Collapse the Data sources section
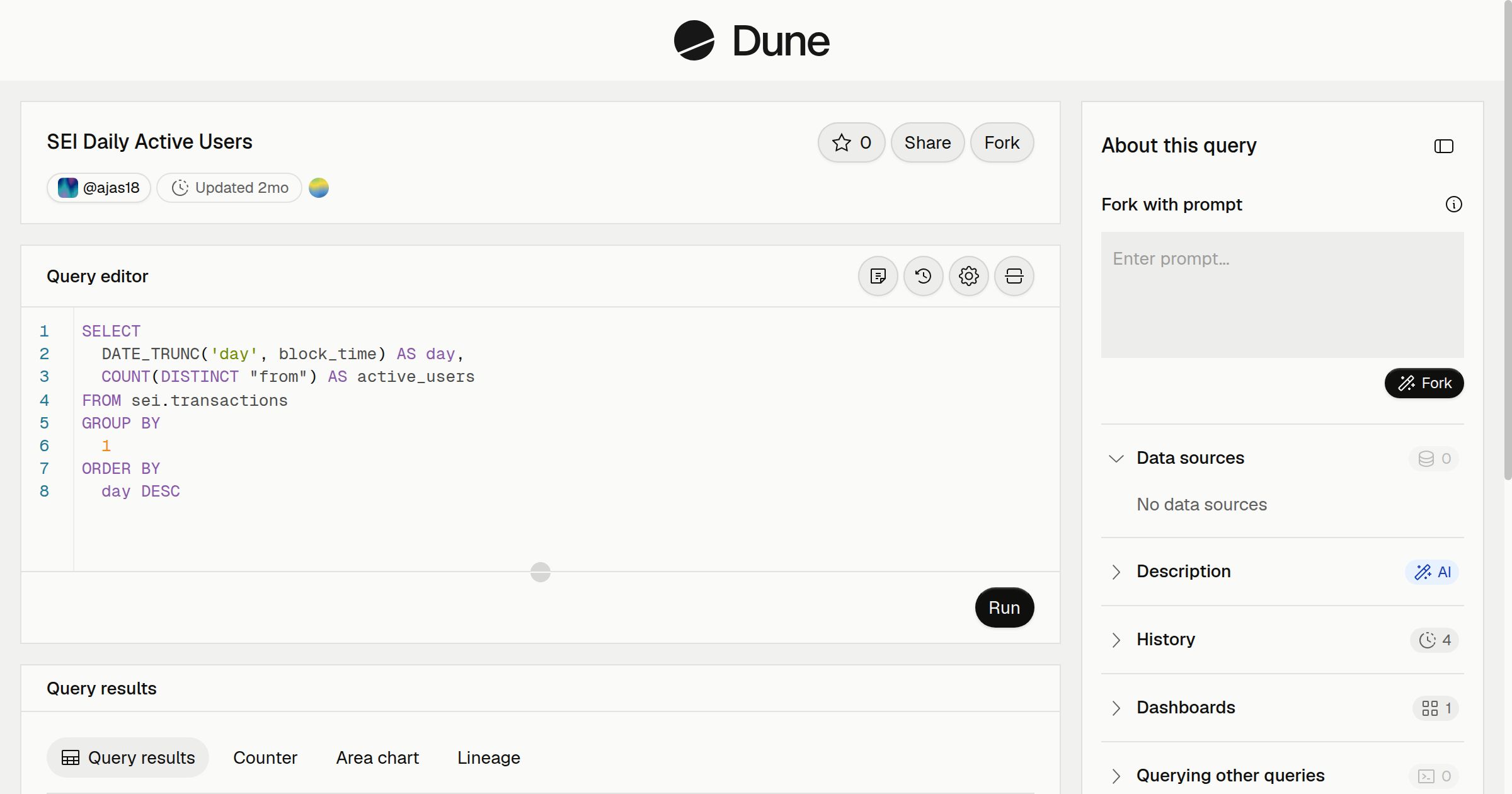Screen dimensions: 1512x794 pos(1116,458)
